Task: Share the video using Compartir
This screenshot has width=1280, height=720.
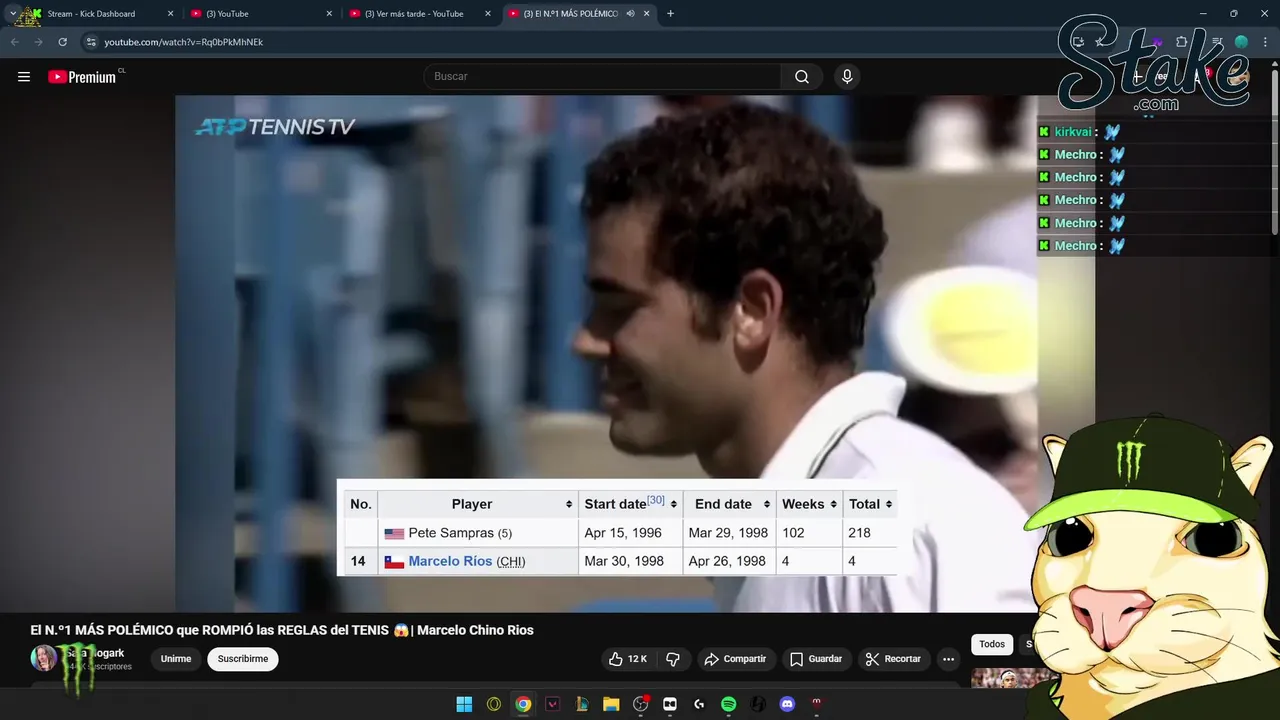Action: point(735,659)
